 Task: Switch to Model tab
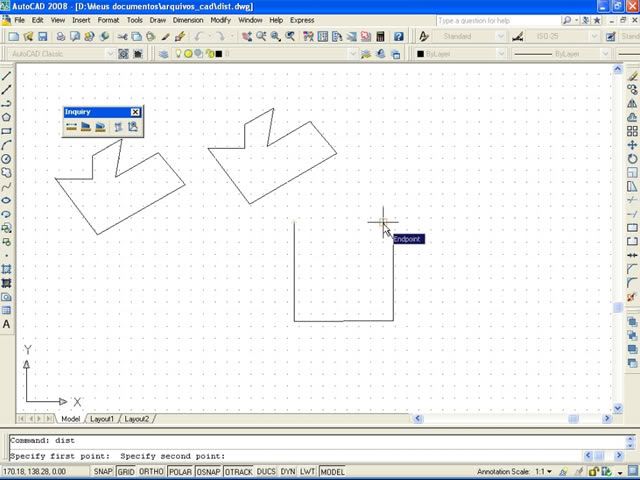[x=70, y=419]
